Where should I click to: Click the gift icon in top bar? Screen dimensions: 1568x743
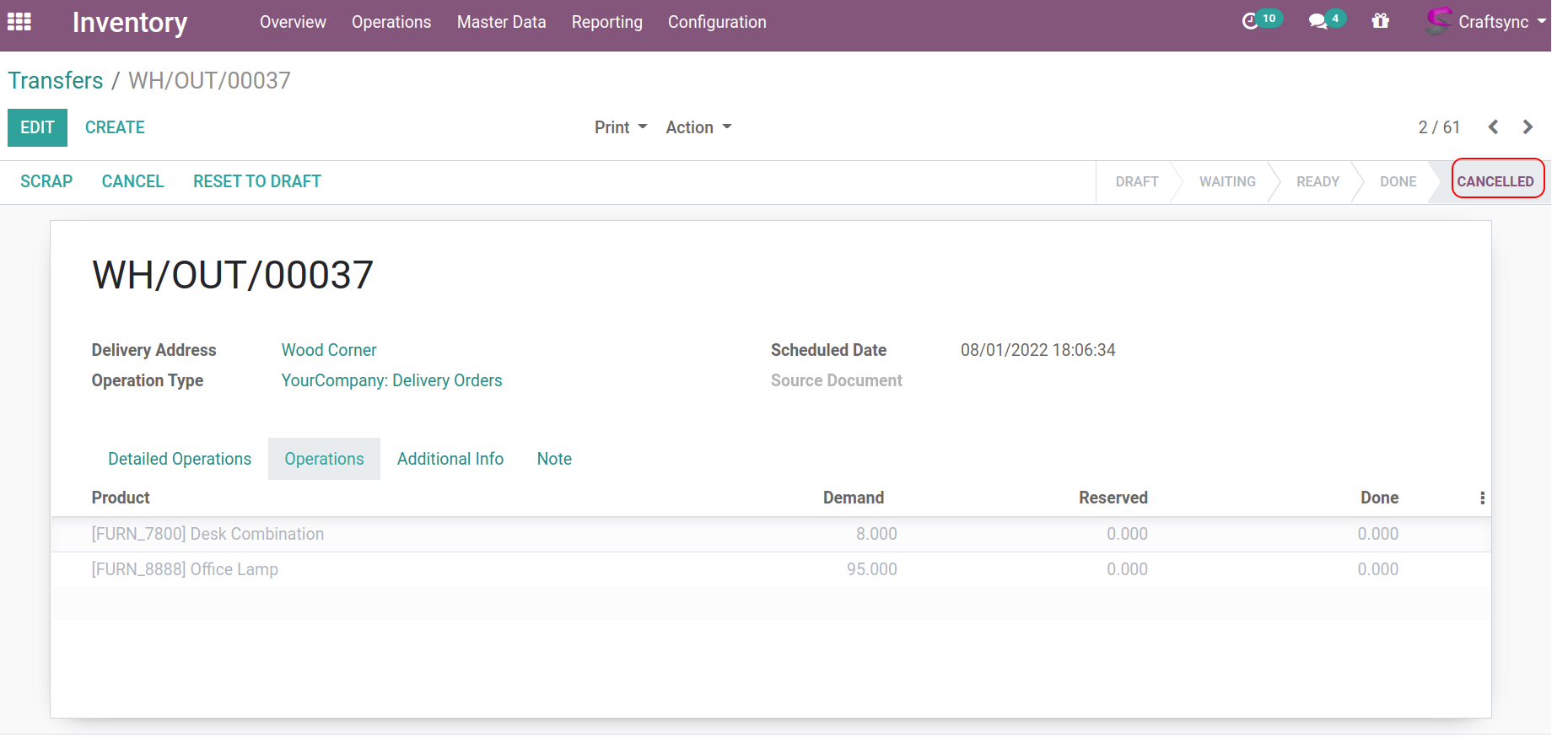pyautogui.click(x=1380, y=21)
